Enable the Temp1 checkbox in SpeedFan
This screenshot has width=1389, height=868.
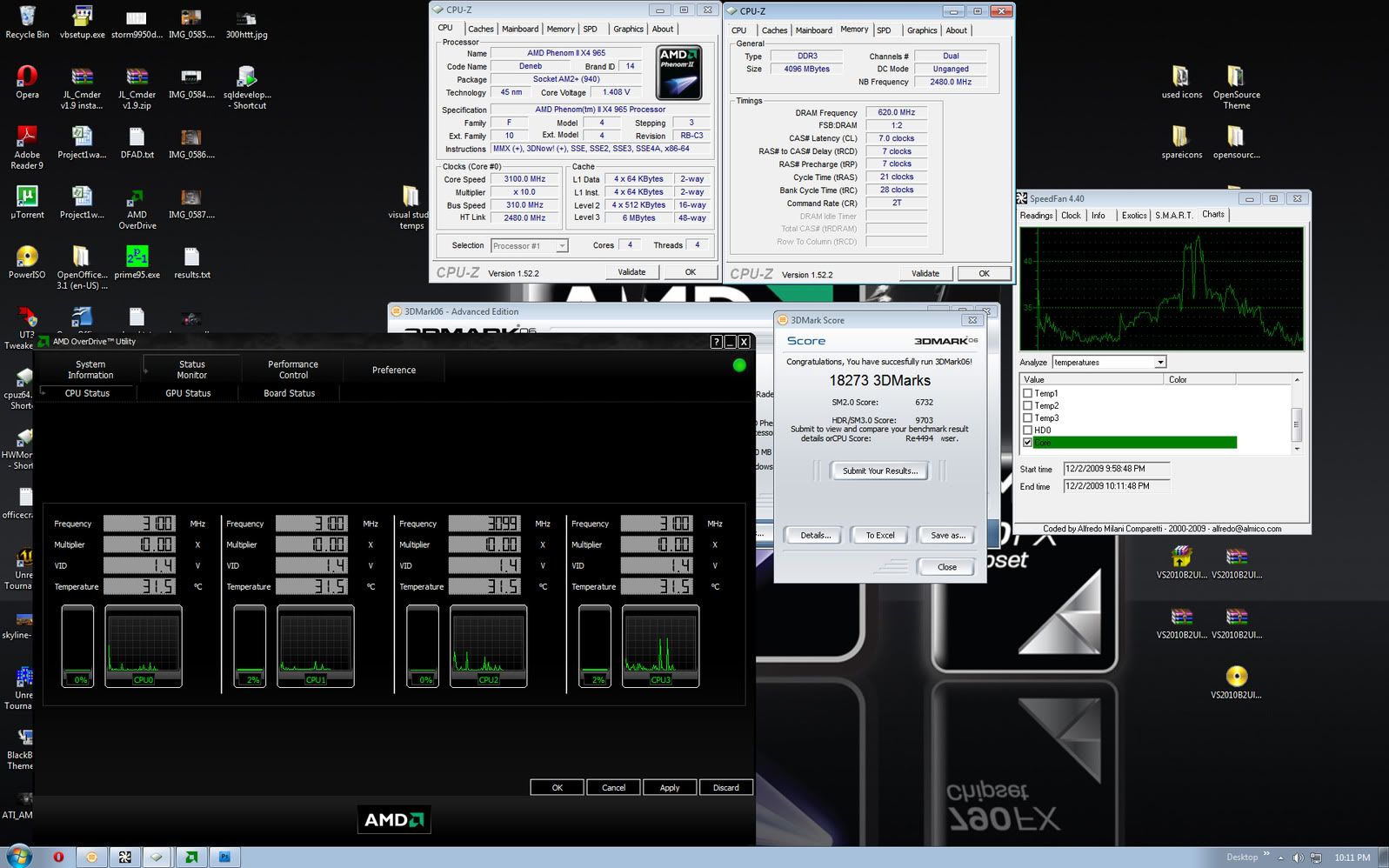(1028, 393)
